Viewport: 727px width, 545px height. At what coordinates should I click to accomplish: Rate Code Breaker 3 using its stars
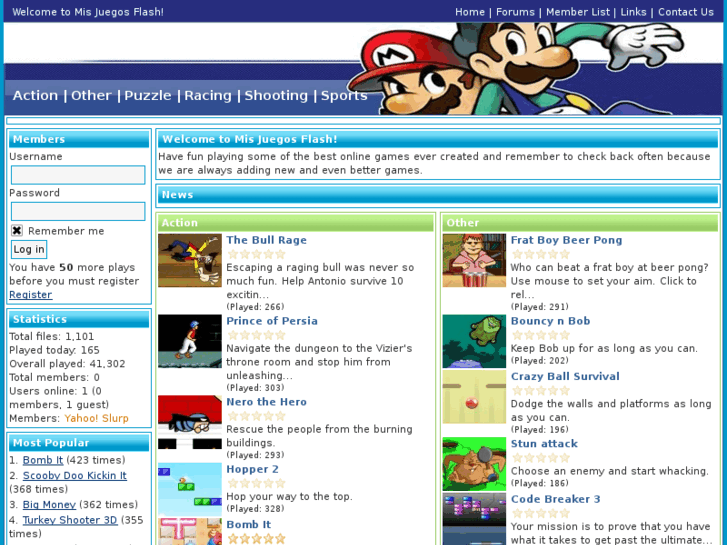541,513
